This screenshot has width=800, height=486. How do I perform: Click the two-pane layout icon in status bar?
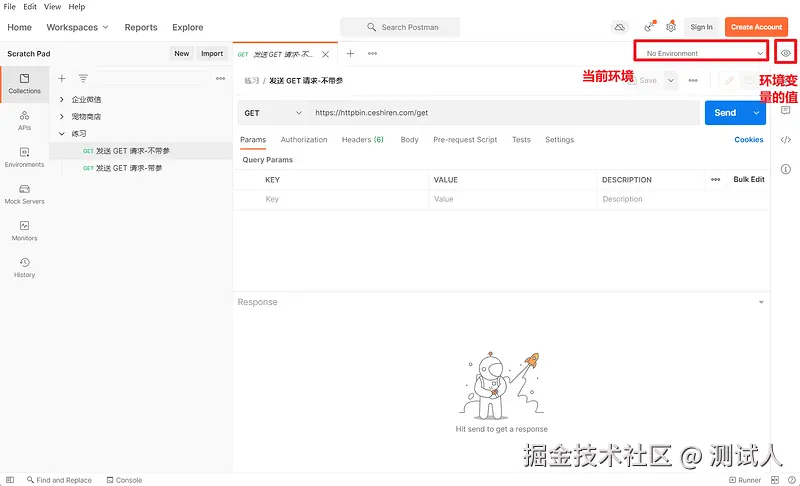pyautogui.click(x=774, y=480)
